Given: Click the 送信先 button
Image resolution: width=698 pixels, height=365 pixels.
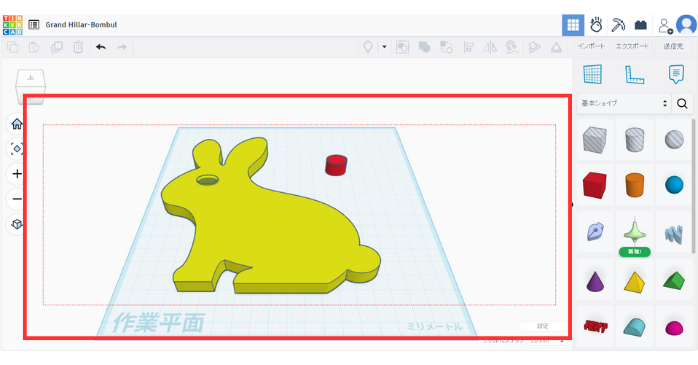Looking at the screenshot, I should (673, 46).
